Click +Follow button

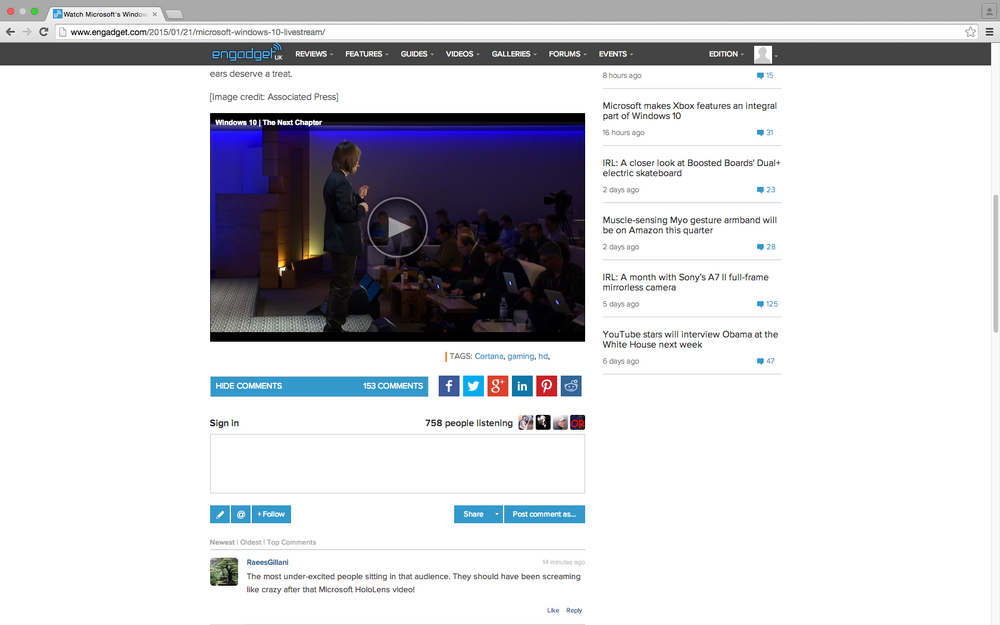tap(271, 514)
